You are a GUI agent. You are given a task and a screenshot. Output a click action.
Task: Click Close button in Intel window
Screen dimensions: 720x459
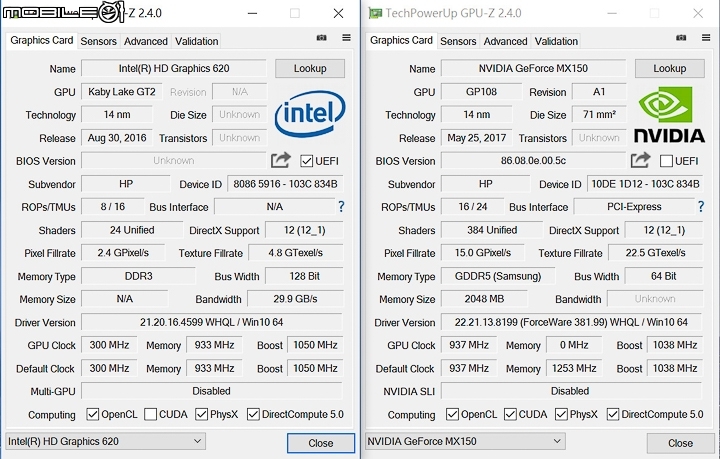pyautogui.click(x=321, y=443)
